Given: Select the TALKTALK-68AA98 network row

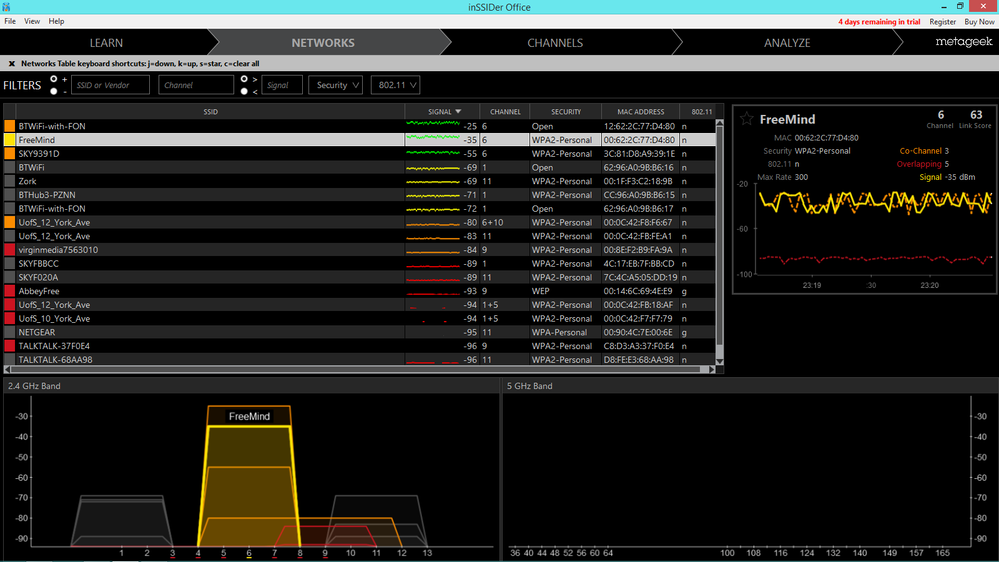Looking at the screenshot, I should [359, 359].
